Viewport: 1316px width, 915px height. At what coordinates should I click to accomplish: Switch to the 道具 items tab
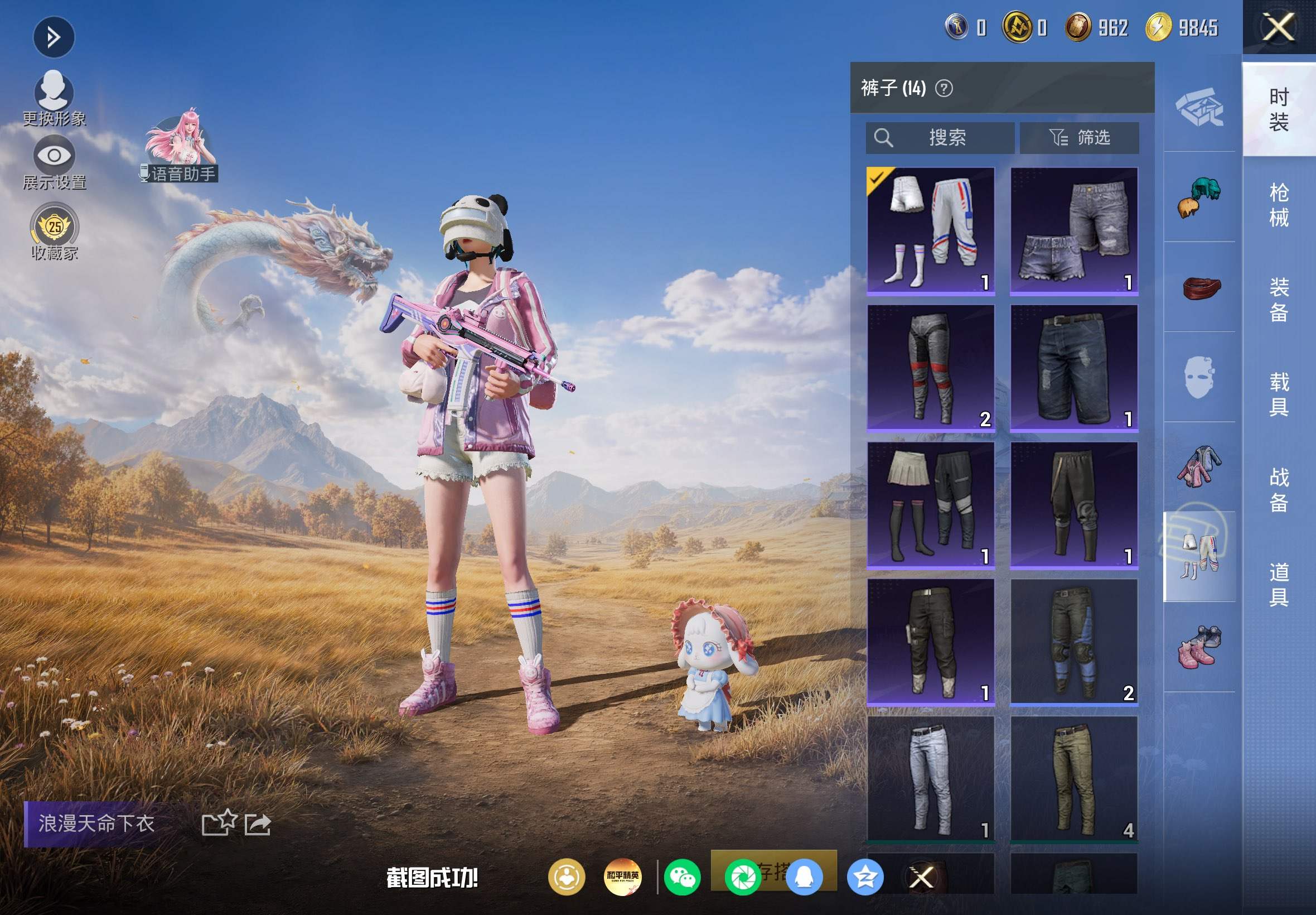coord(1279,584)
